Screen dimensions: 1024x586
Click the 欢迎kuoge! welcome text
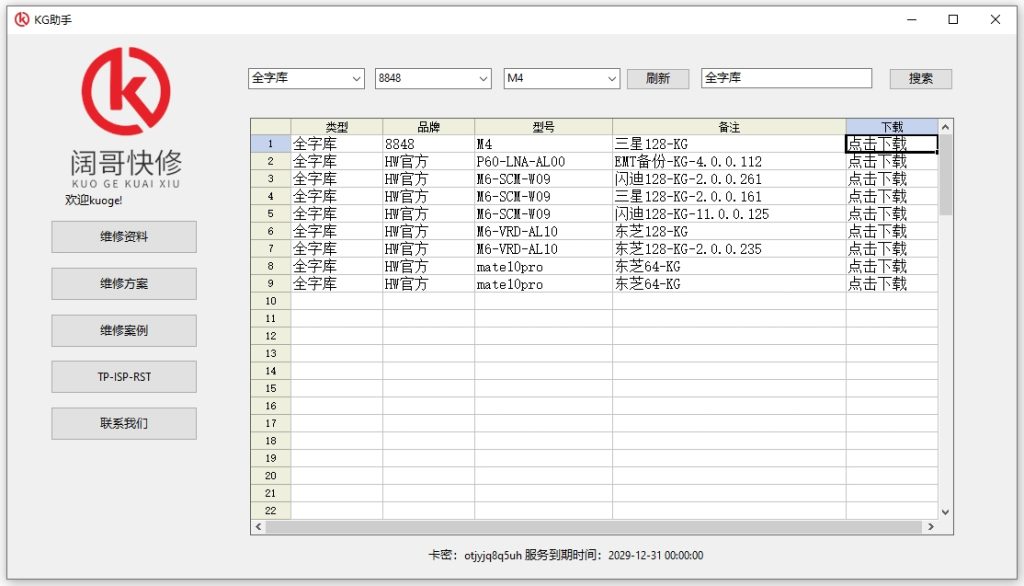pos(93,200)
